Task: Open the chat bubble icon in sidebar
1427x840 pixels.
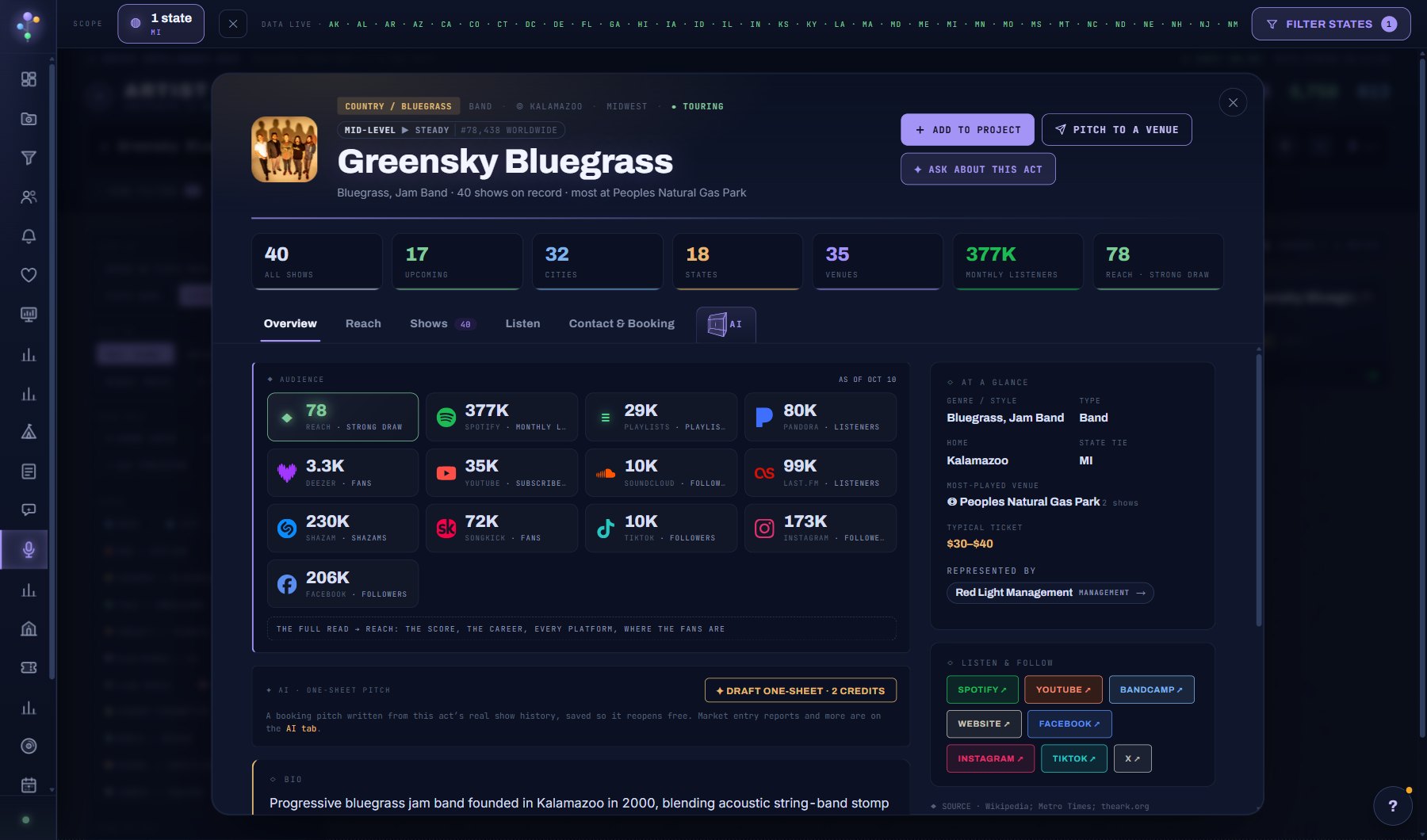Action: point(29,510)
